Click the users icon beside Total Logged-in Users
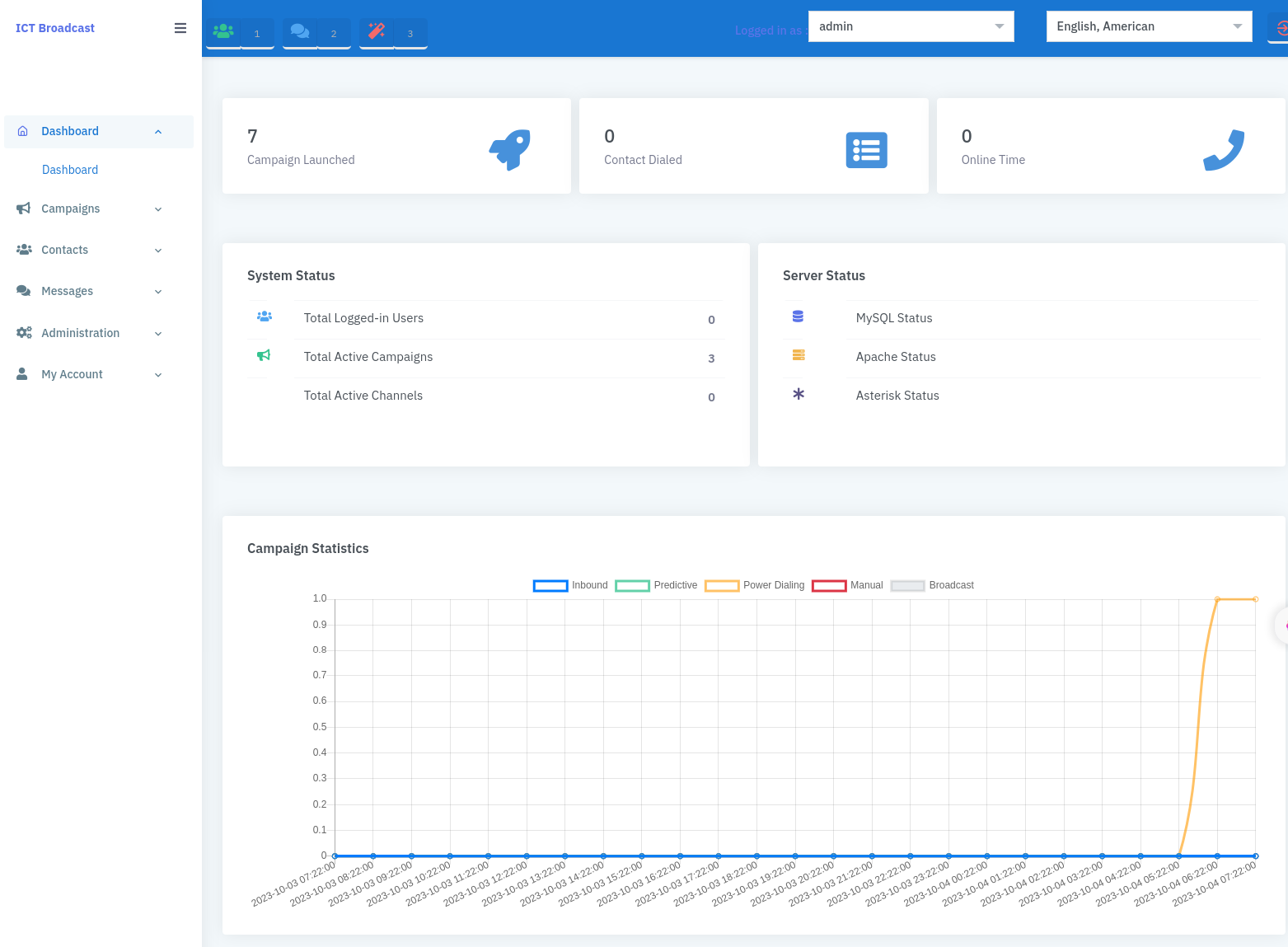1288x947 pixels. tap(265, 316)
